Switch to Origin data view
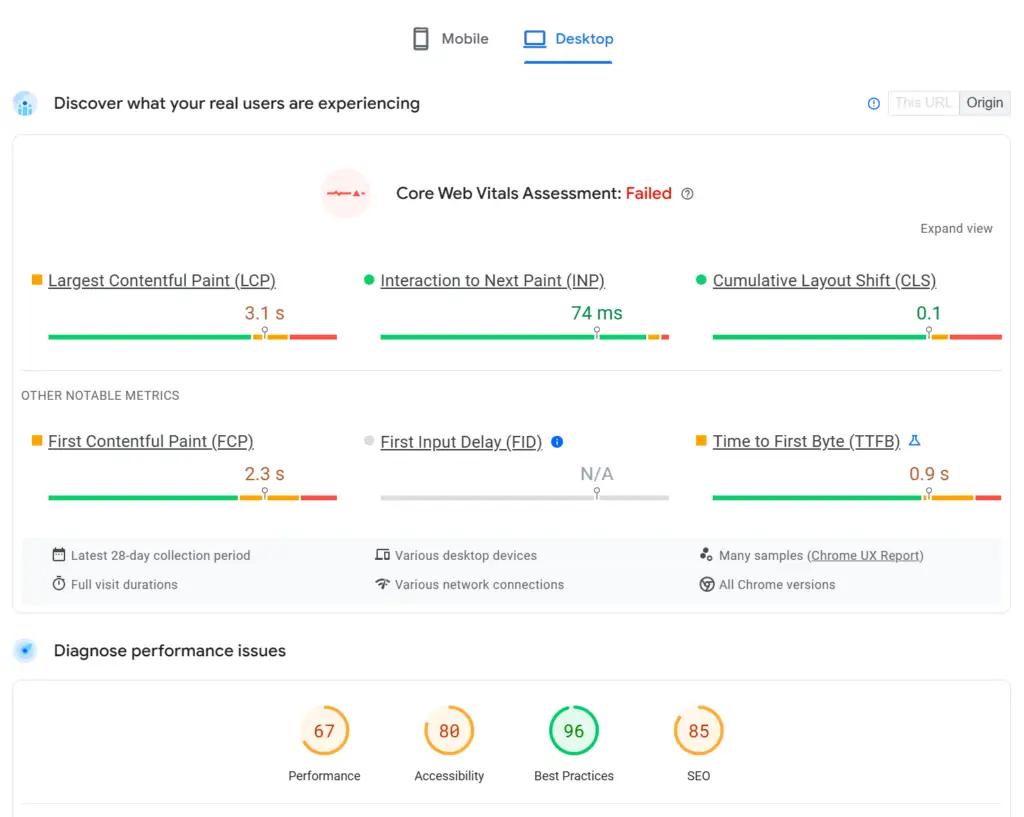Viewport: 1024px width, 817px height. 984,102
